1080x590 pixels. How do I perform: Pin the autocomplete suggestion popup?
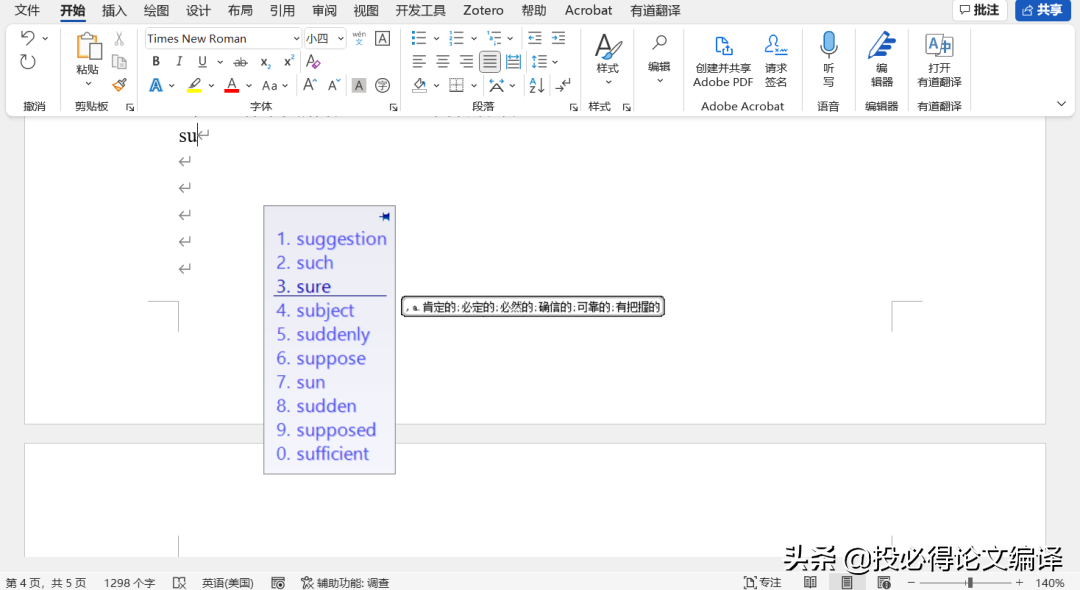point(385,216)
